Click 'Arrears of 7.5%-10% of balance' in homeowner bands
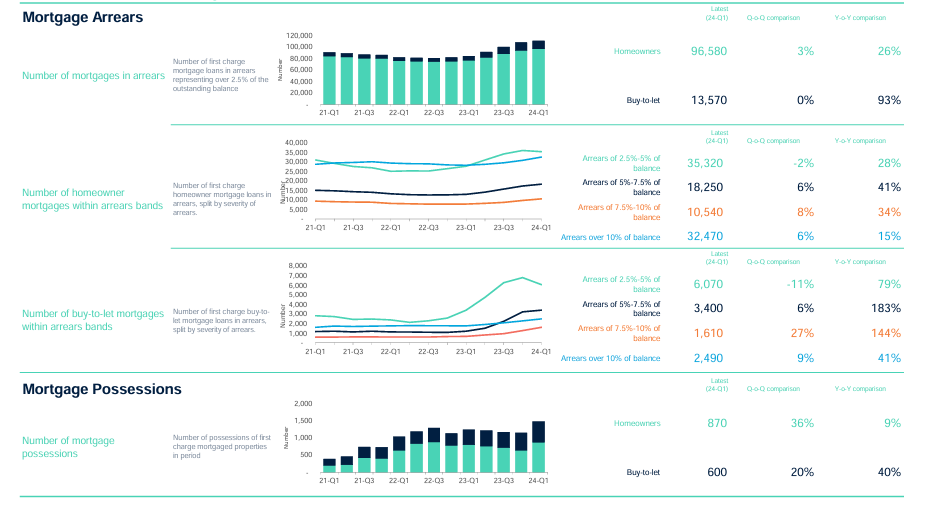 619,212
